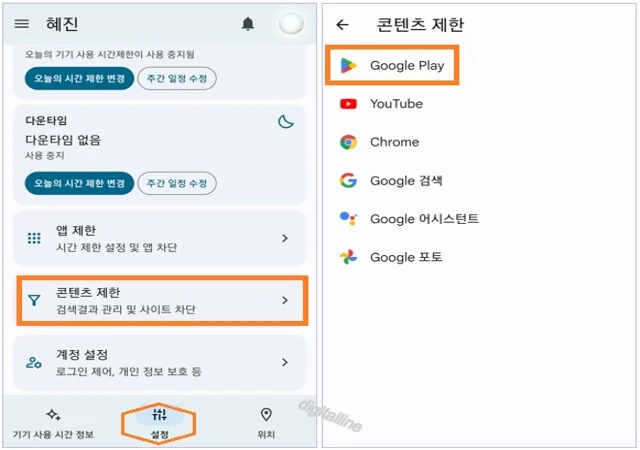Click 콘텐츠 제한 row title in settings list
The image size is (640, 450).
coord(88,292)
